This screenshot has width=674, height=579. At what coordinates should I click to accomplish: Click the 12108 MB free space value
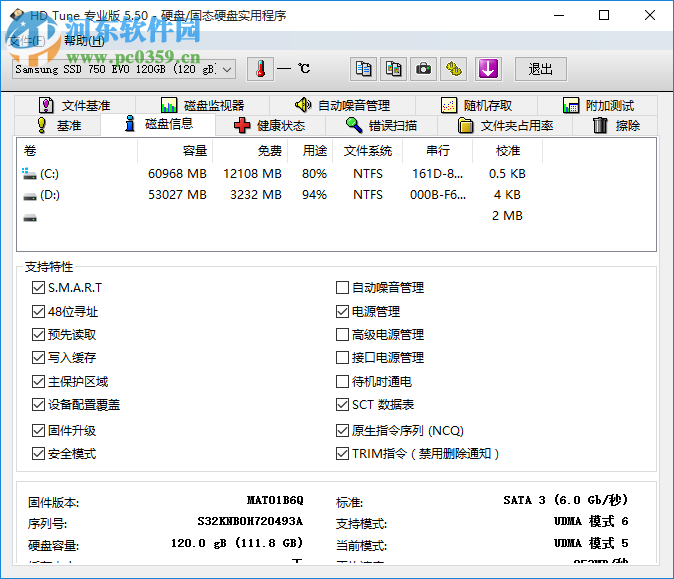(252, 174)
